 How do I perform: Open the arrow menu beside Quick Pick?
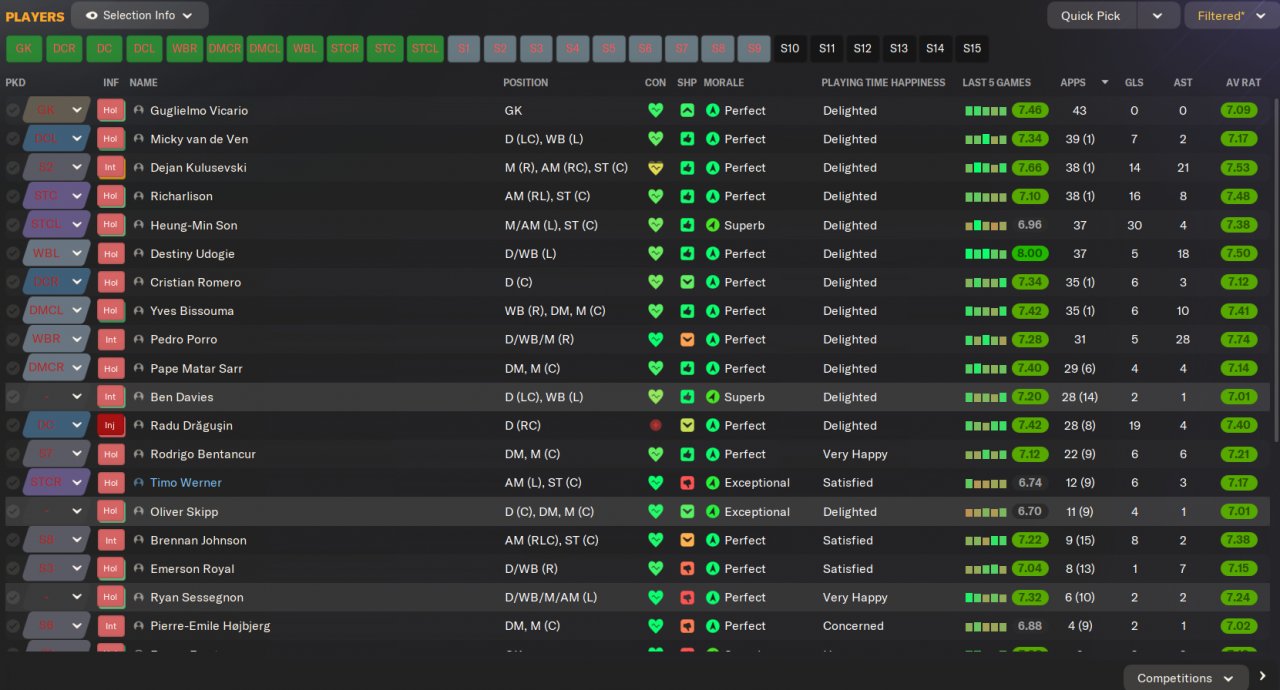point(1158,15)
